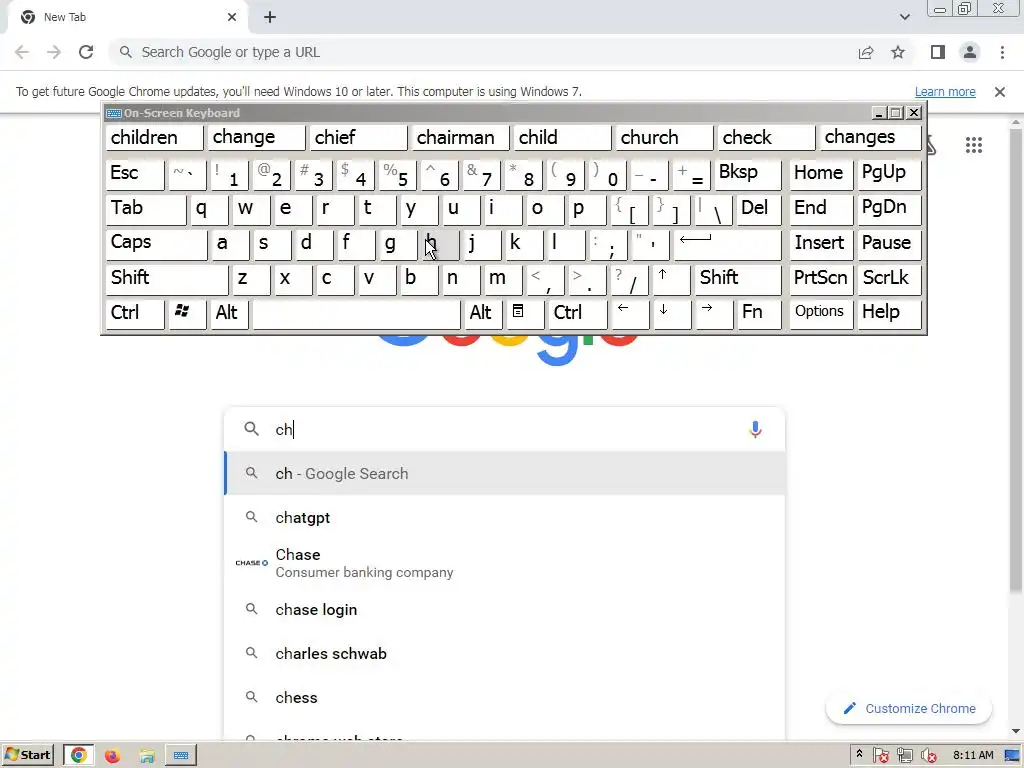Select the 'chase login' suggestion
1024x768 pixels.
point(504,609)
